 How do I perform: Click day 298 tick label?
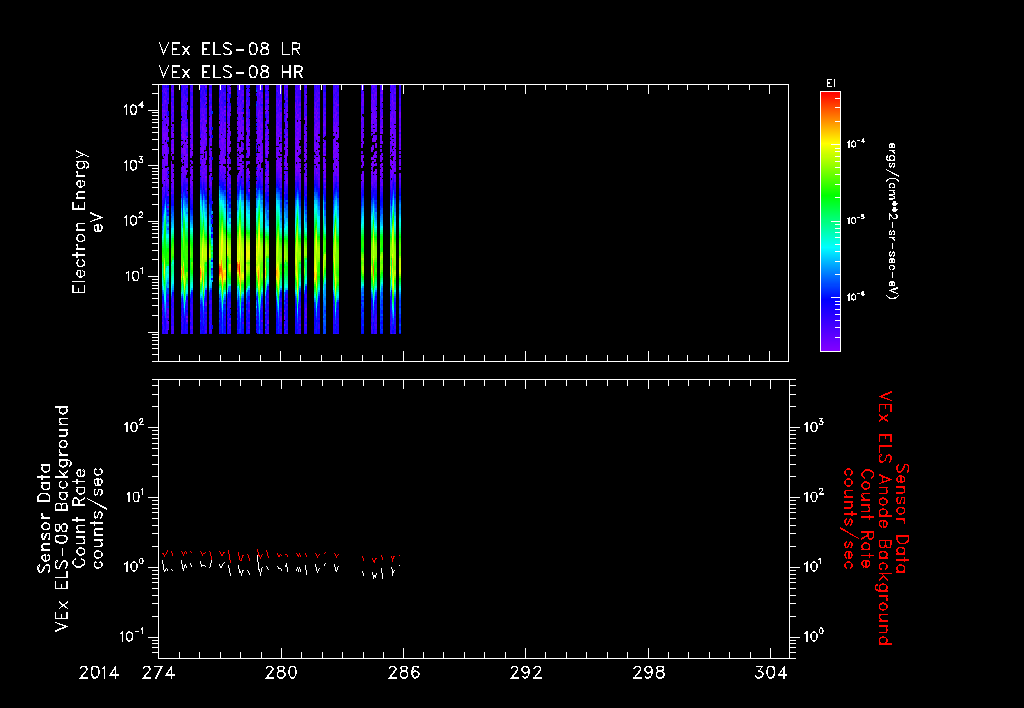click(x=647, y=673)
